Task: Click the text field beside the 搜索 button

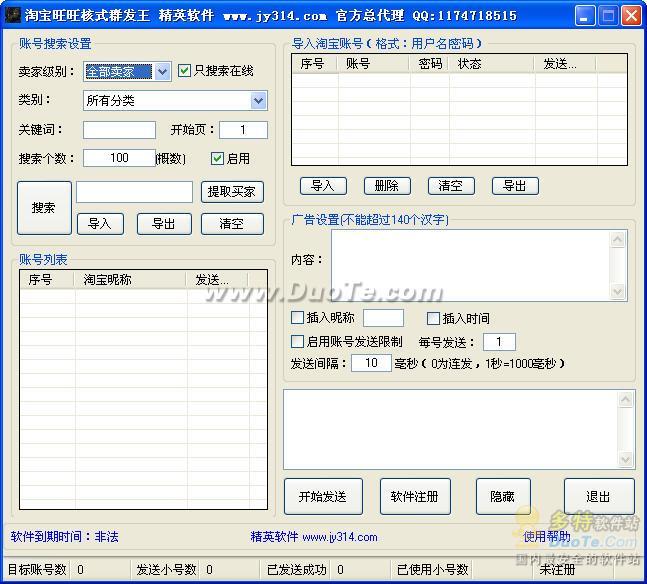Action: point(134,192)
